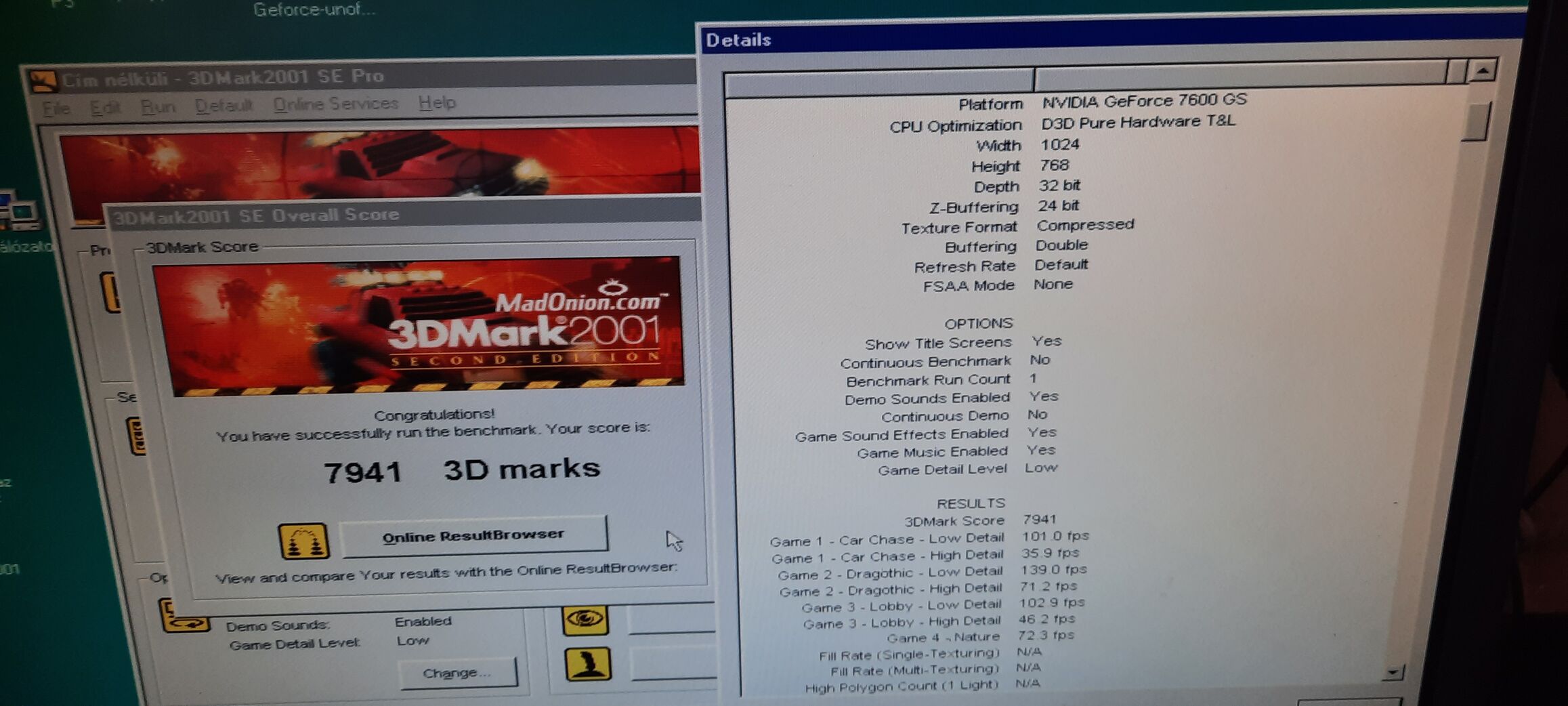Screen dimensions: 1568x706
Task: Open the Online Services menu
Action: pyautogui.click(x=336, y=104)
